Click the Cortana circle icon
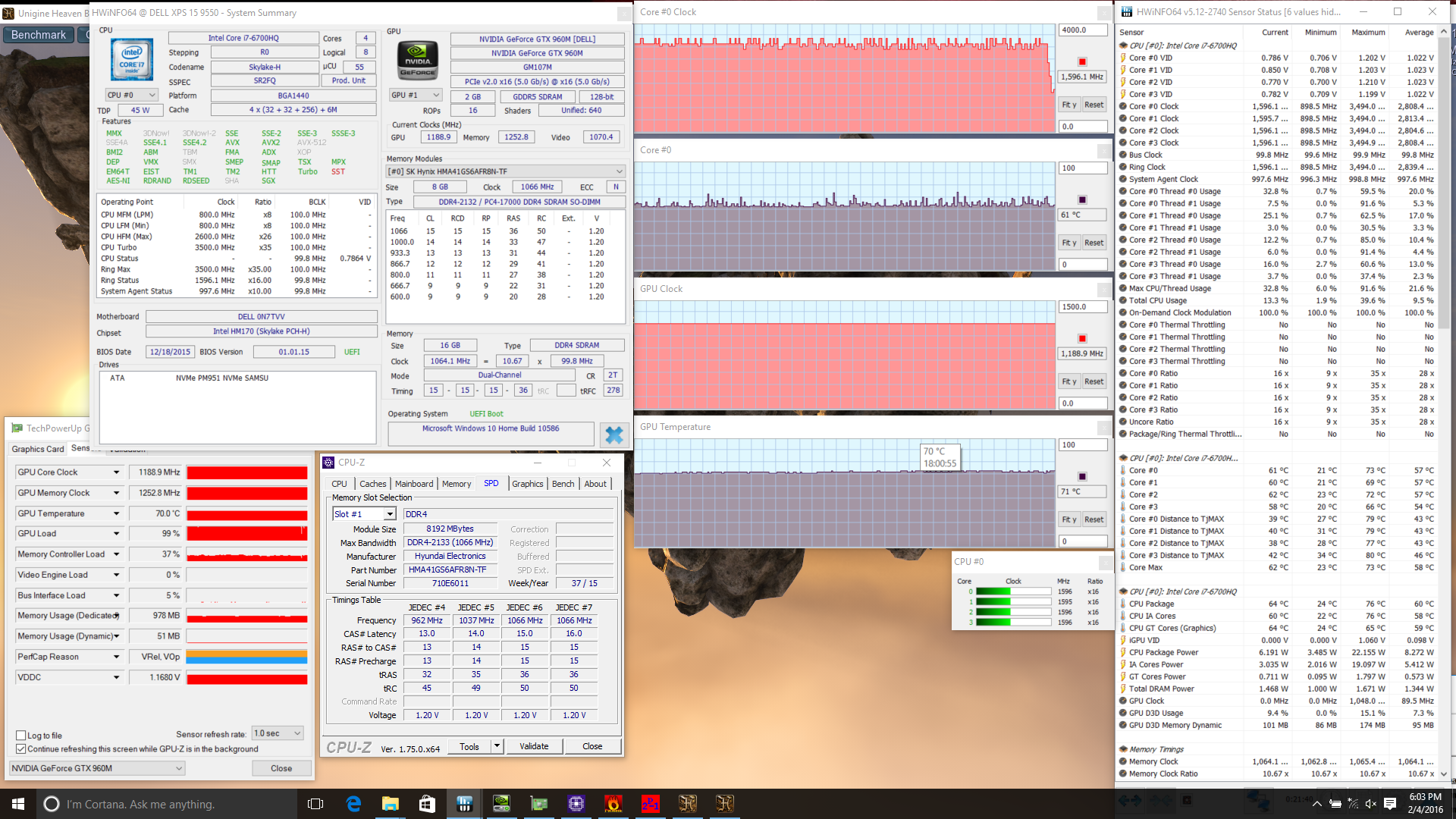Screen dimensions: 1456x819 click(x=52, y=804)
